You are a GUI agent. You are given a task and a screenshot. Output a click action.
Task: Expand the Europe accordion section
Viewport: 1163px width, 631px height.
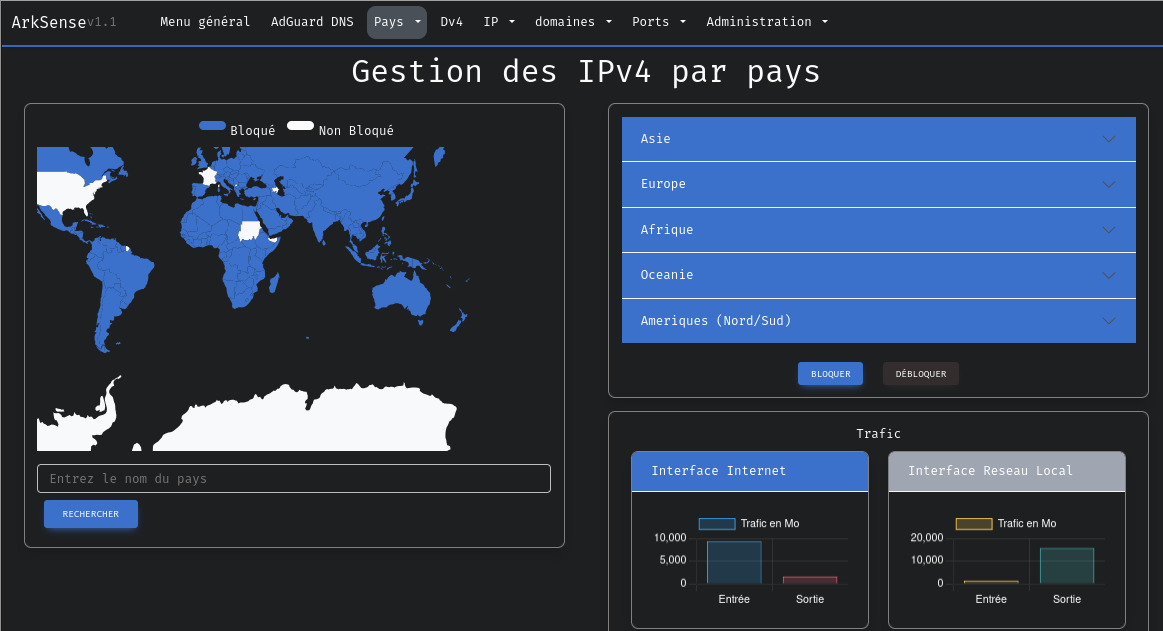click(878, 184)
